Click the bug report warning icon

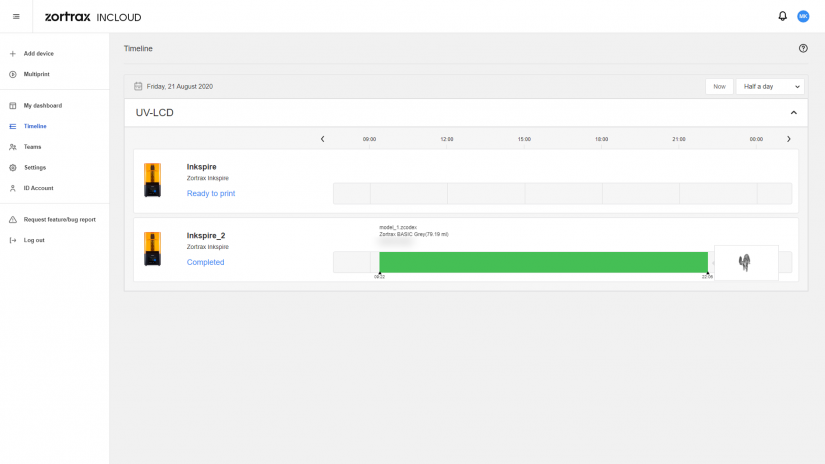(x=13, y=219)
